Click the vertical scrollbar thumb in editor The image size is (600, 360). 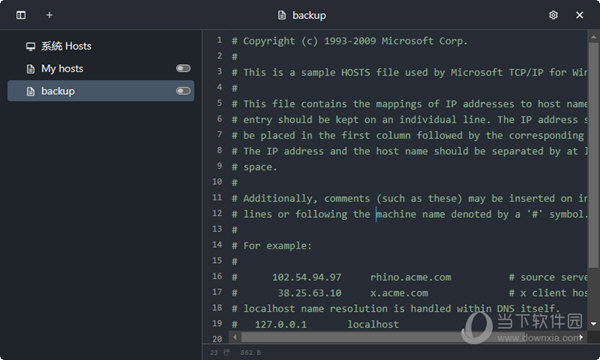[x=593, y=155]
